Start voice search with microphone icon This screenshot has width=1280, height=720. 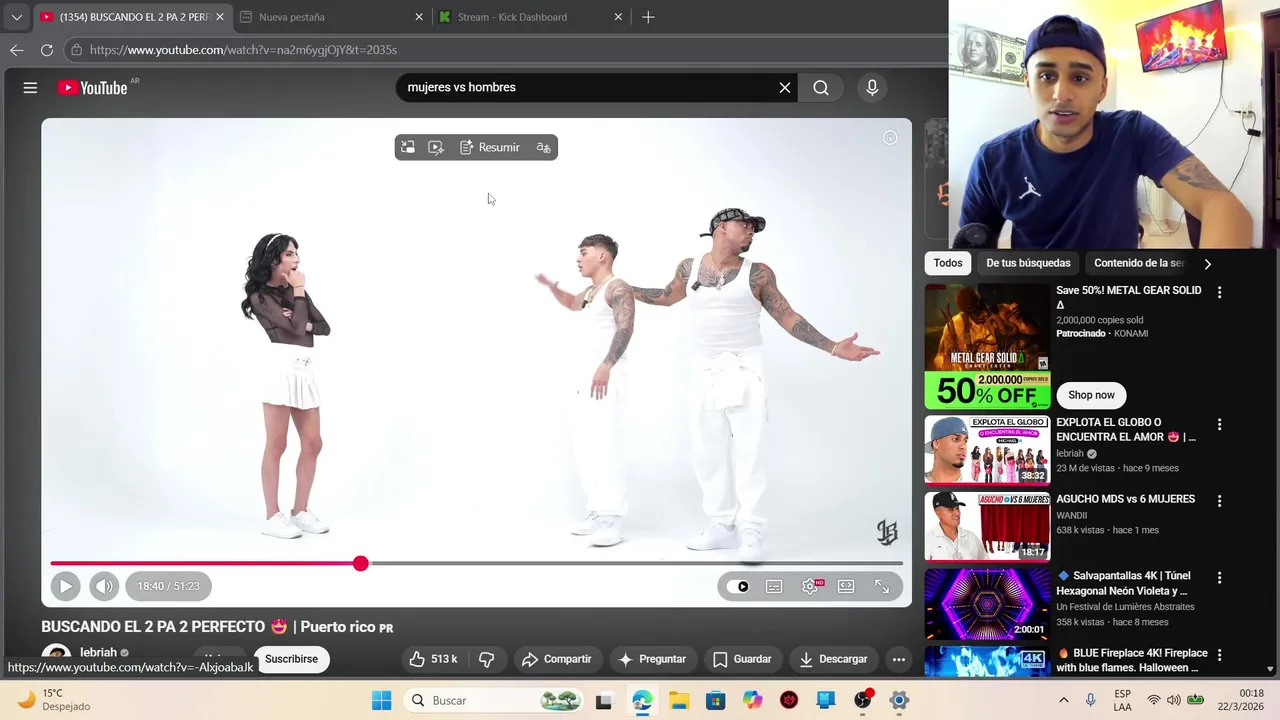pos(872,88)
